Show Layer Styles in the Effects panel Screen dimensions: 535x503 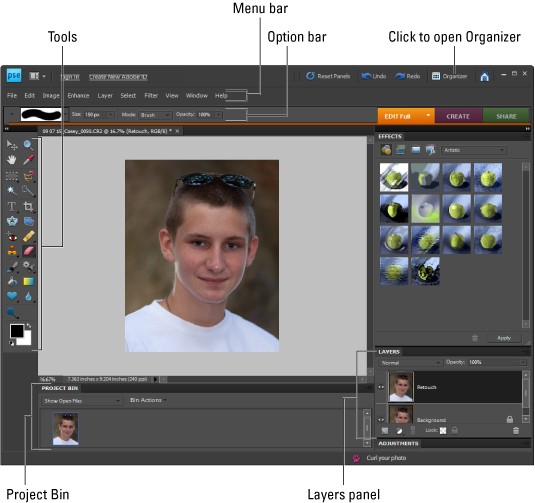tap(401, 150)
